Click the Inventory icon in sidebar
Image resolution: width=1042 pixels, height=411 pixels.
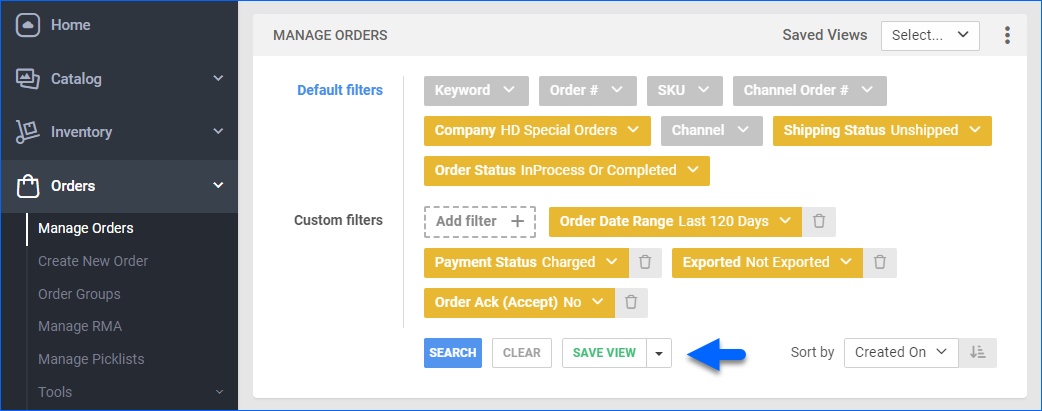(x=28, y=132)
